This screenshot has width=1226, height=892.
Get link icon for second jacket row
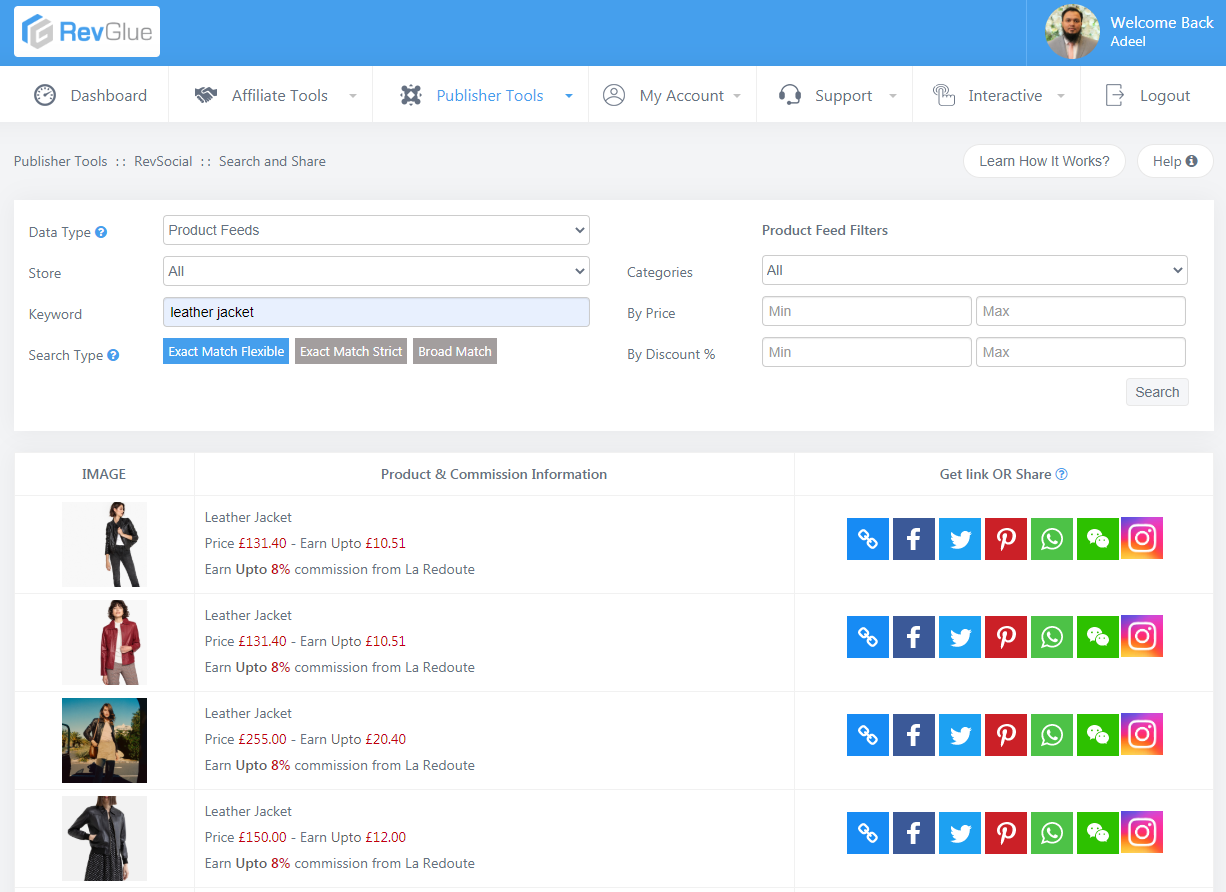click(x=868, y=637)
